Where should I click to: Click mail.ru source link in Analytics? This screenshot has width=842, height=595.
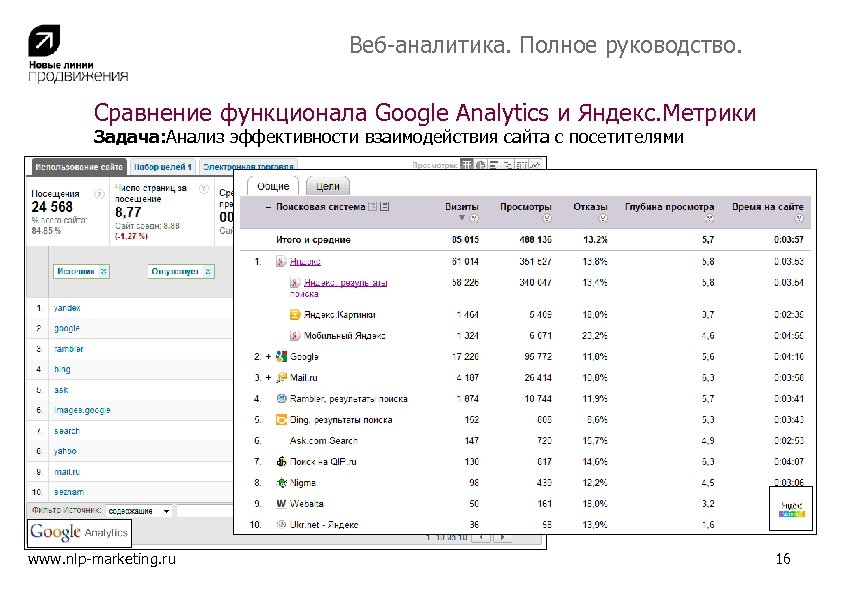(67, 471)
